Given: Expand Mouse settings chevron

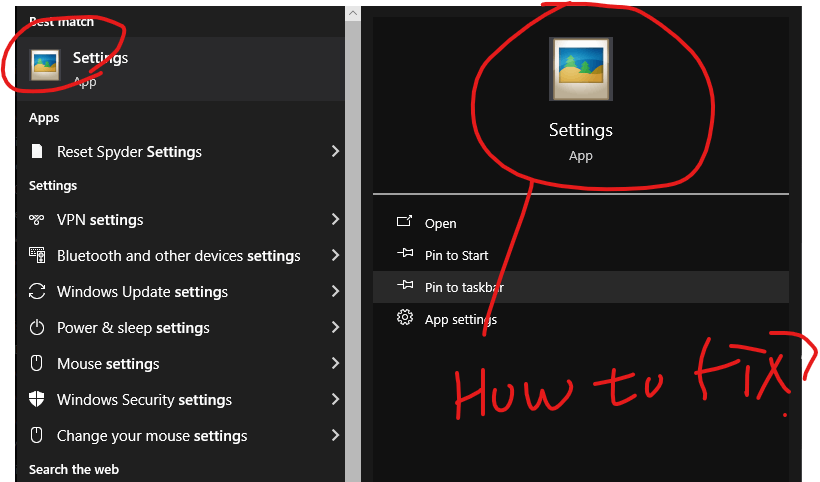Looking at the screenshot, I should point(335,363).
